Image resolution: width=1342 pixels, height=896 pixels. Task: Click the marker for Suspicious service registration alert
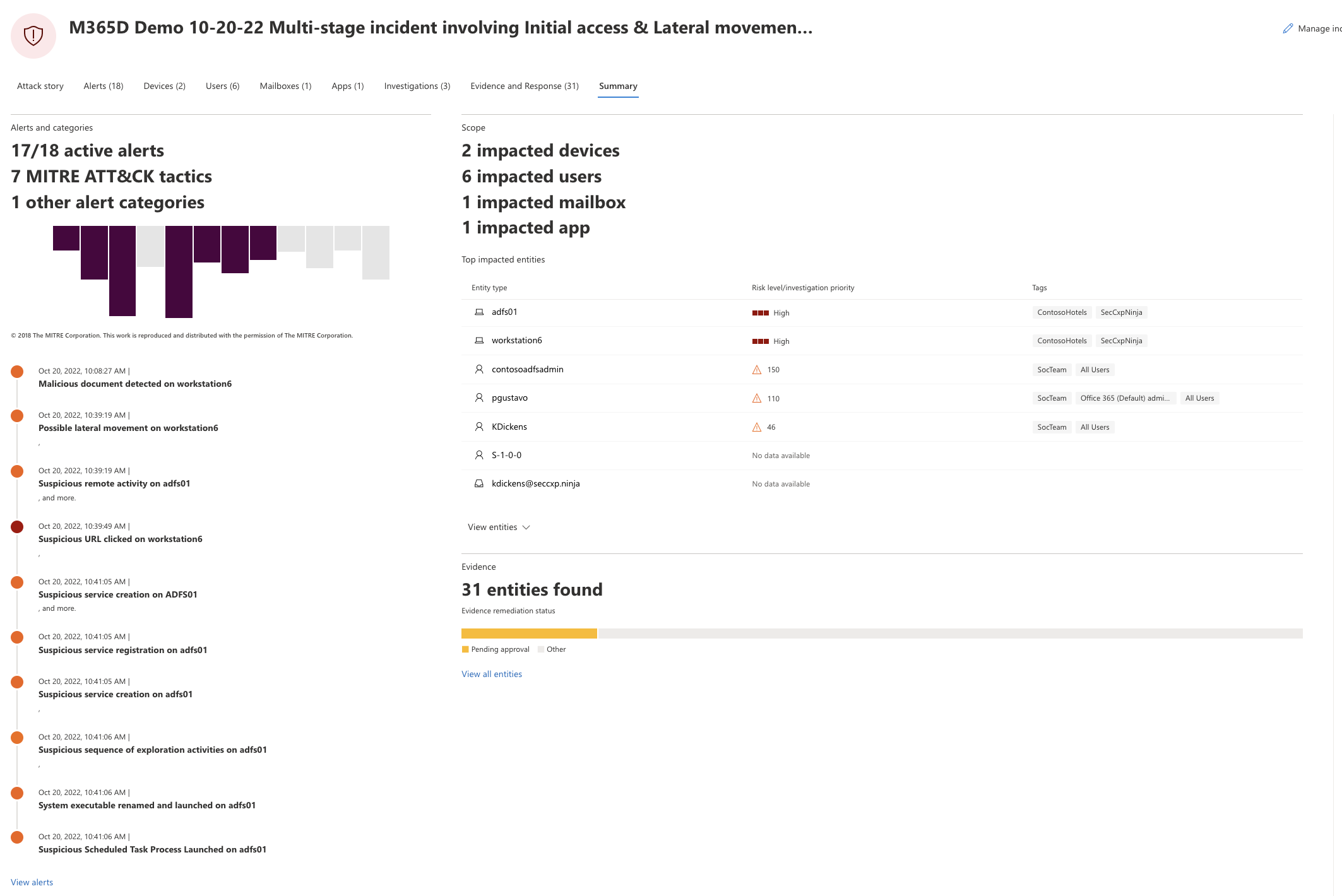tap(17, 637)
